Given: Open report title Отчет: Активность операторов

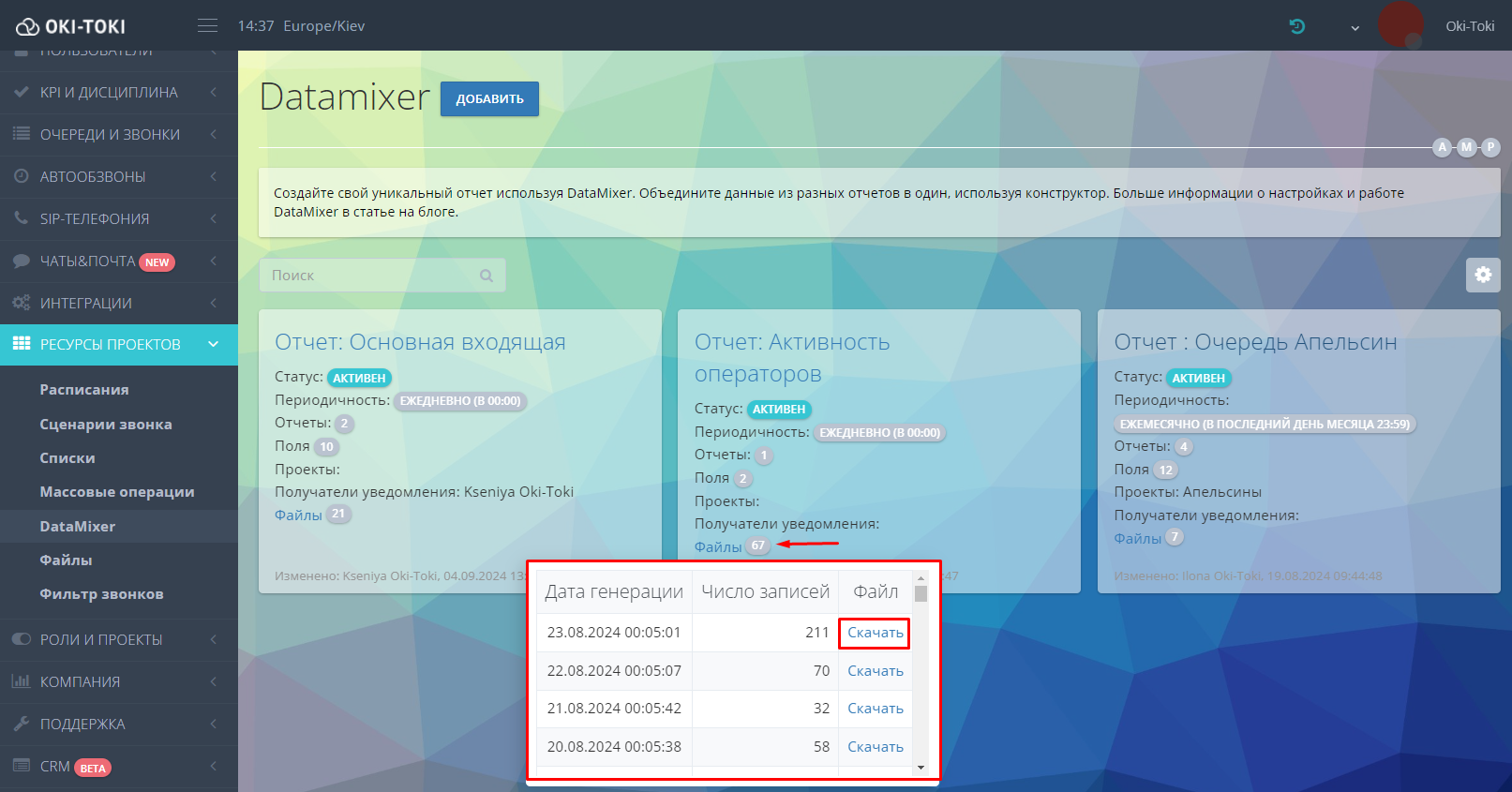Looking at the screenshot, I should (792, 358).
